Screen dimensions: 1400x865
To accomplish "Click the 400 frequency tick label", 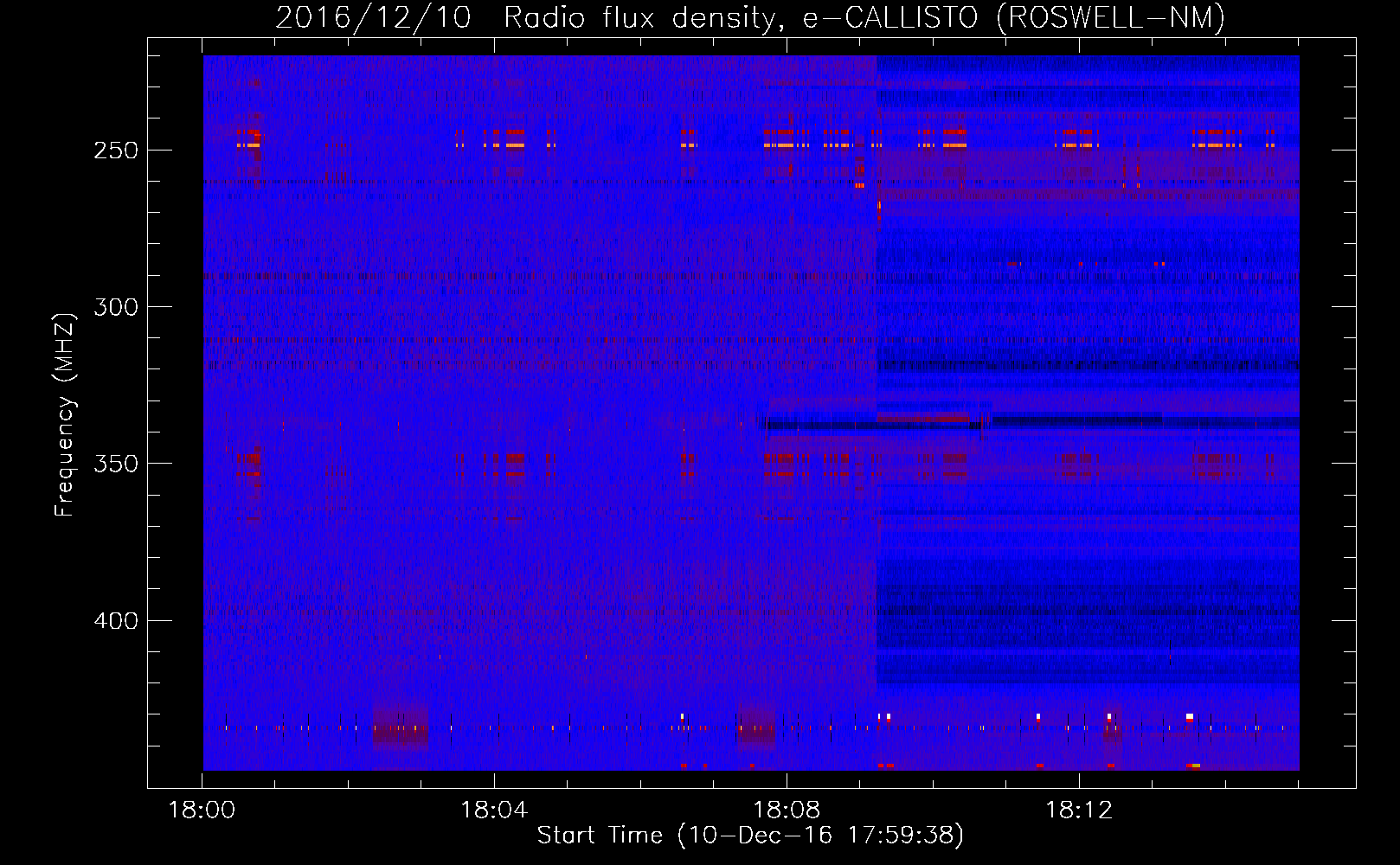I will pyautogui.click(x=116, y=621).
